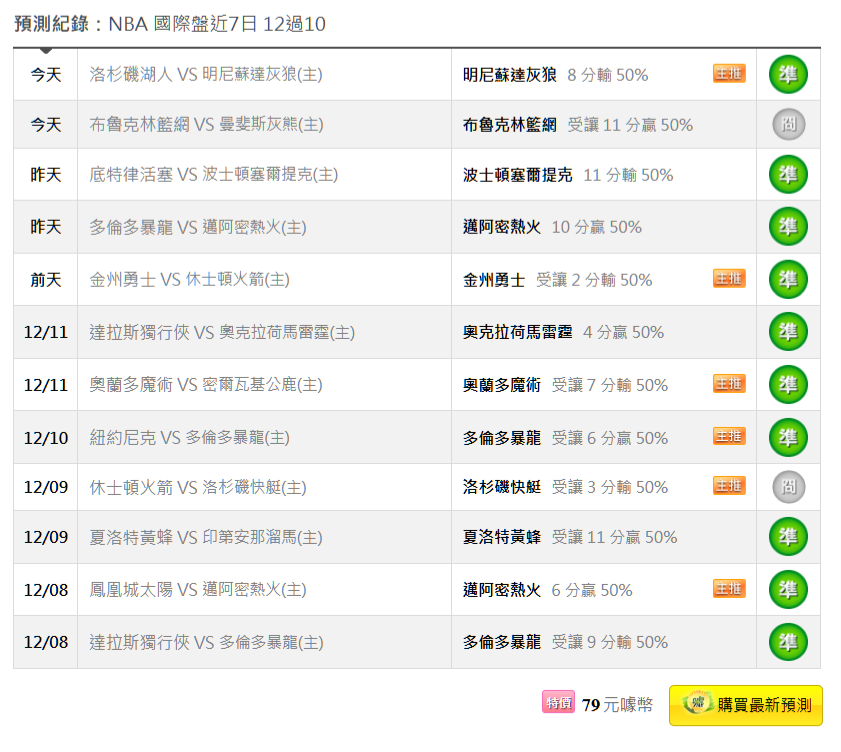Click the pink 特價 badge
Viewport: 841px width, 752px height.
tap(558, 702)
